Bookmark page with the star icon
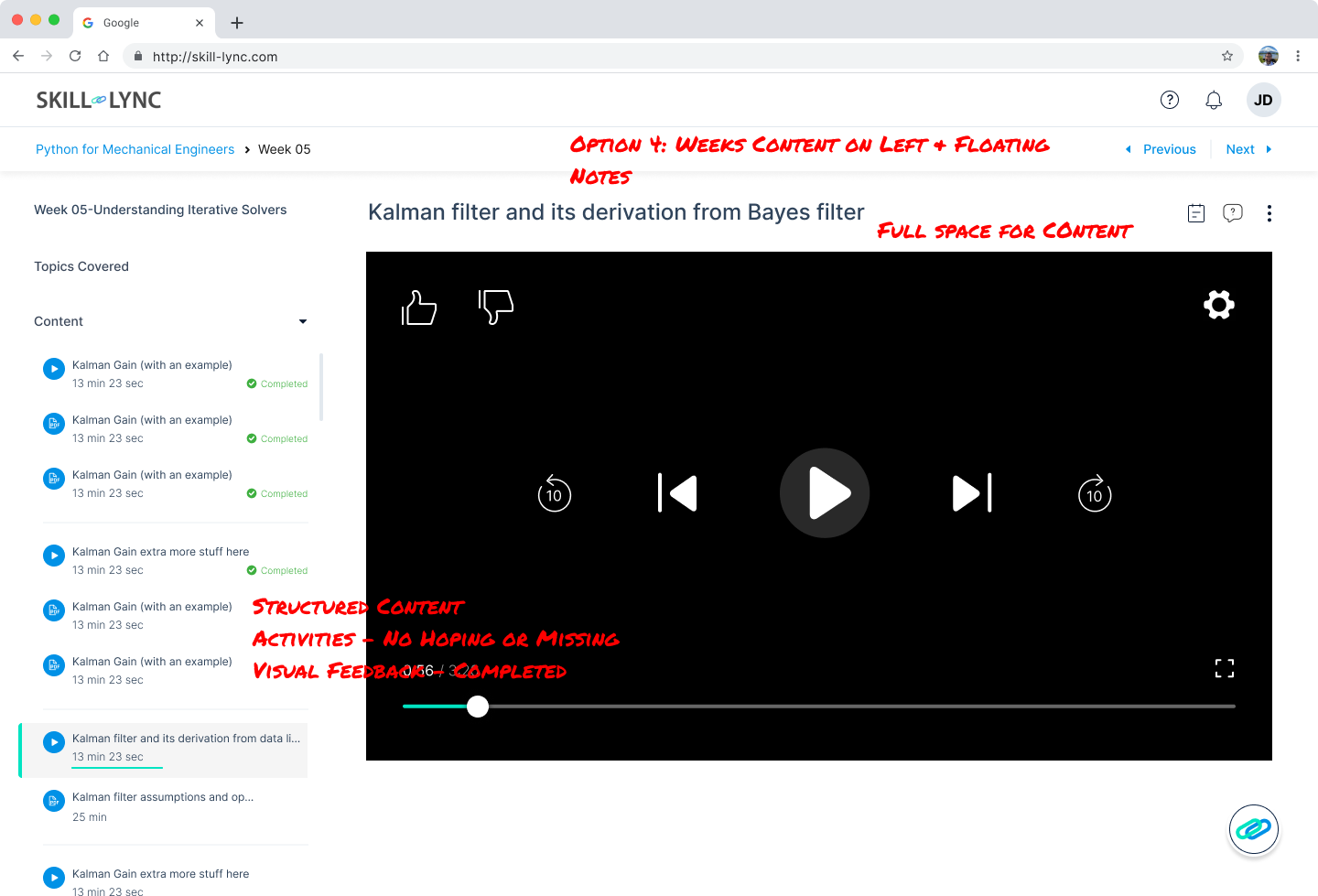The height and width of the screenshot is (896, 1318). (1227, 56)
